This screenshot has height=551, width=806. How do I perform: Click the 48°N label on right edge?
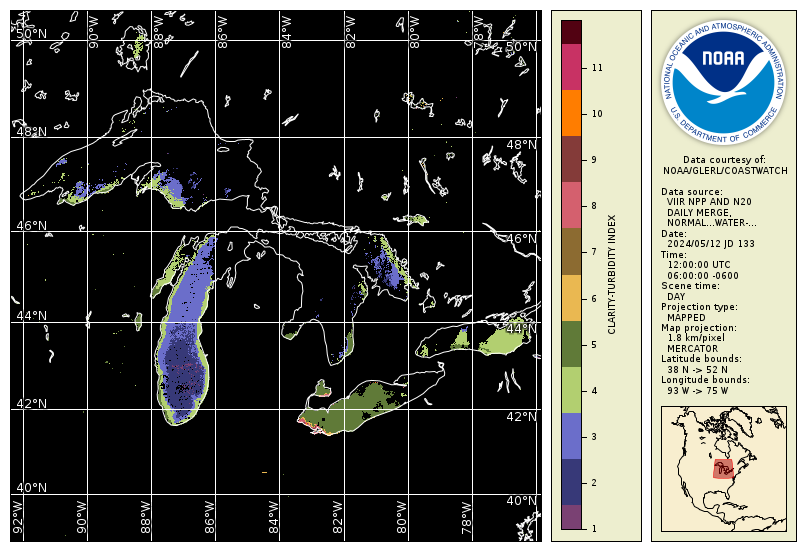tap(521, 145)
